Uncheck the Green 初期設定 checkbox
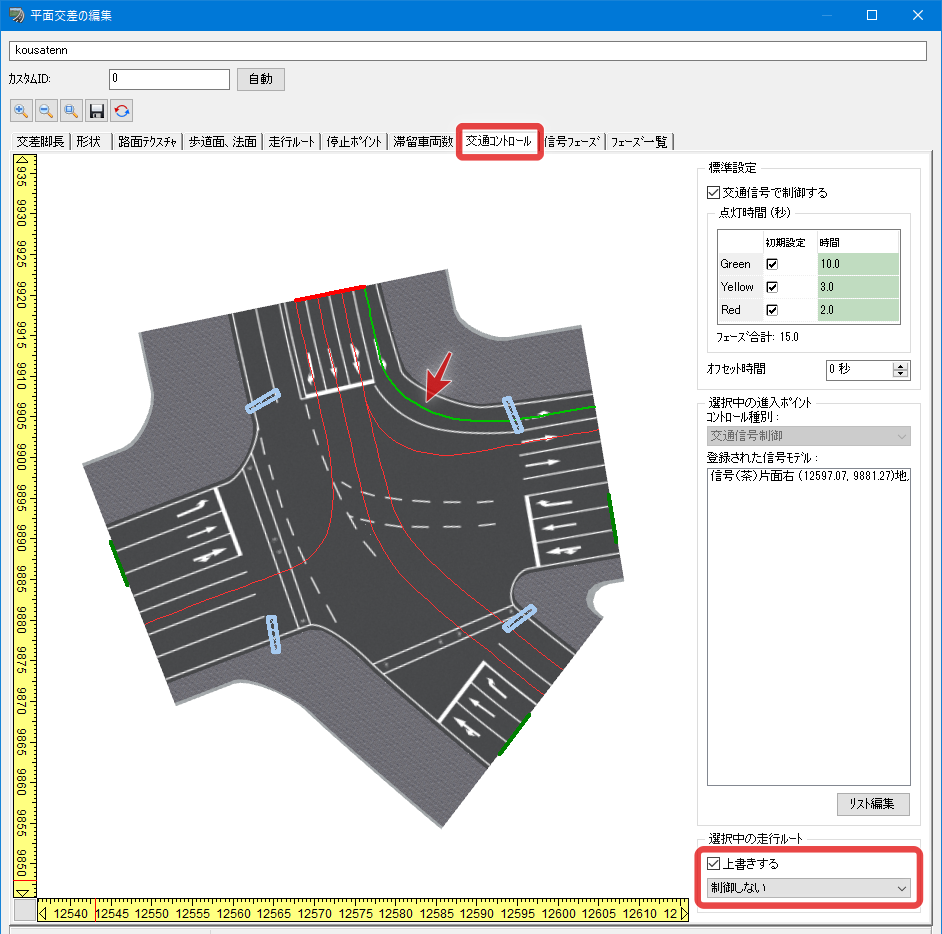The width and height of the screenshot is (942, 934). point(772,264)
